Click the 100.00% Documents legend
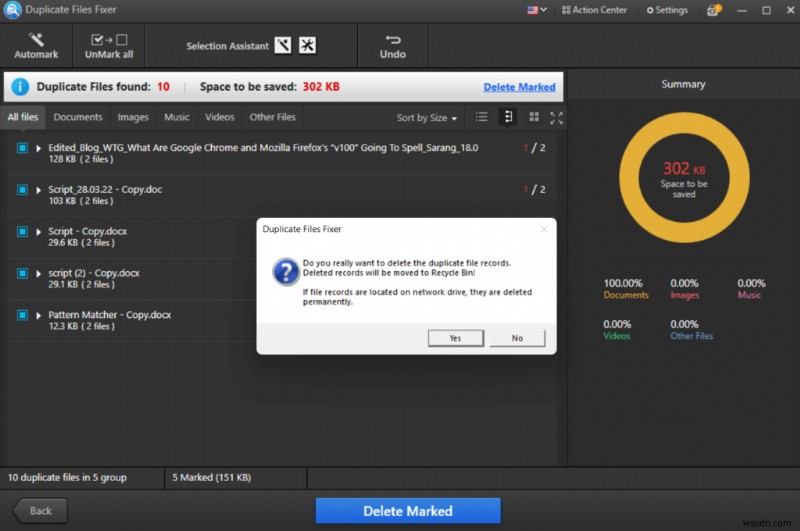This screenshot has width=800, height=531. [626, 289]
